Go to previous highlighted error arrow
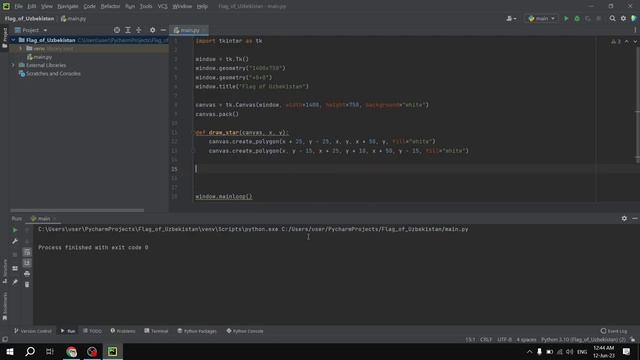The width and height of the screenshot is (640, 360). pos(627,42)
